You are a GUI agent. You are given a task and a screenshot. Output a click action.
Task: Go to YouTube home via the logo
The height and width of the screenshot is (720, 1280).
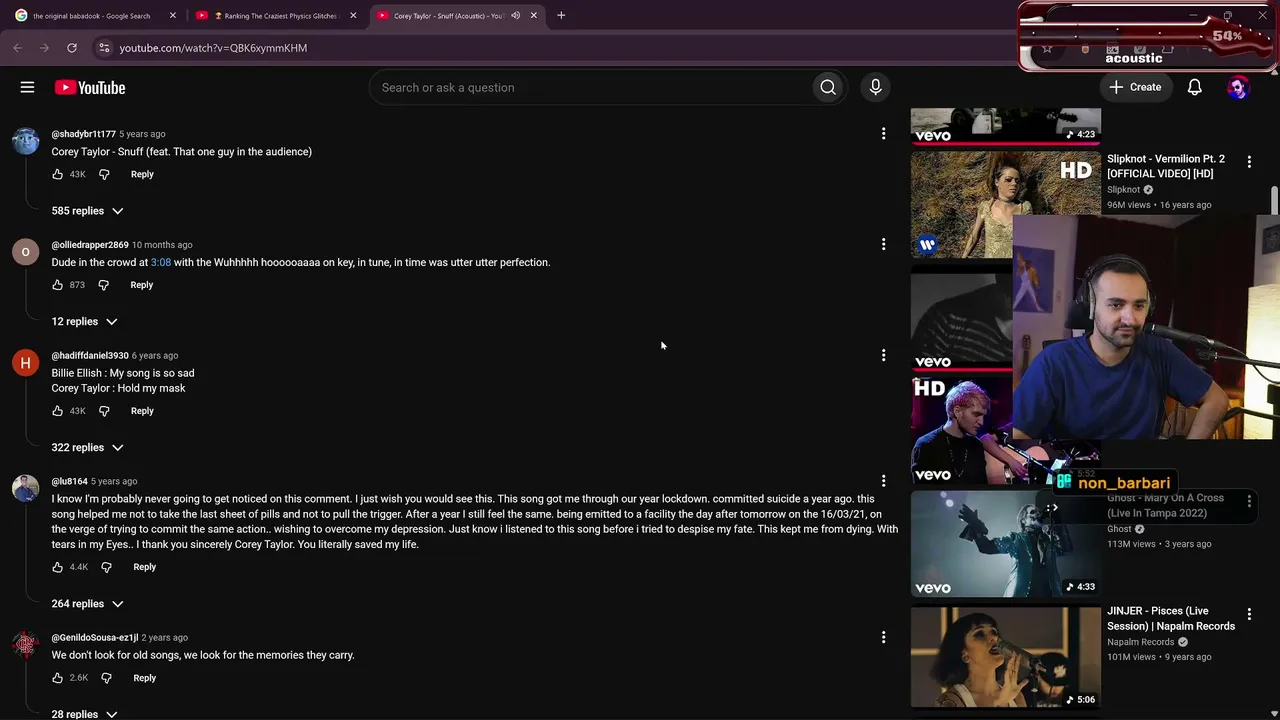click(x=90, y=88)
